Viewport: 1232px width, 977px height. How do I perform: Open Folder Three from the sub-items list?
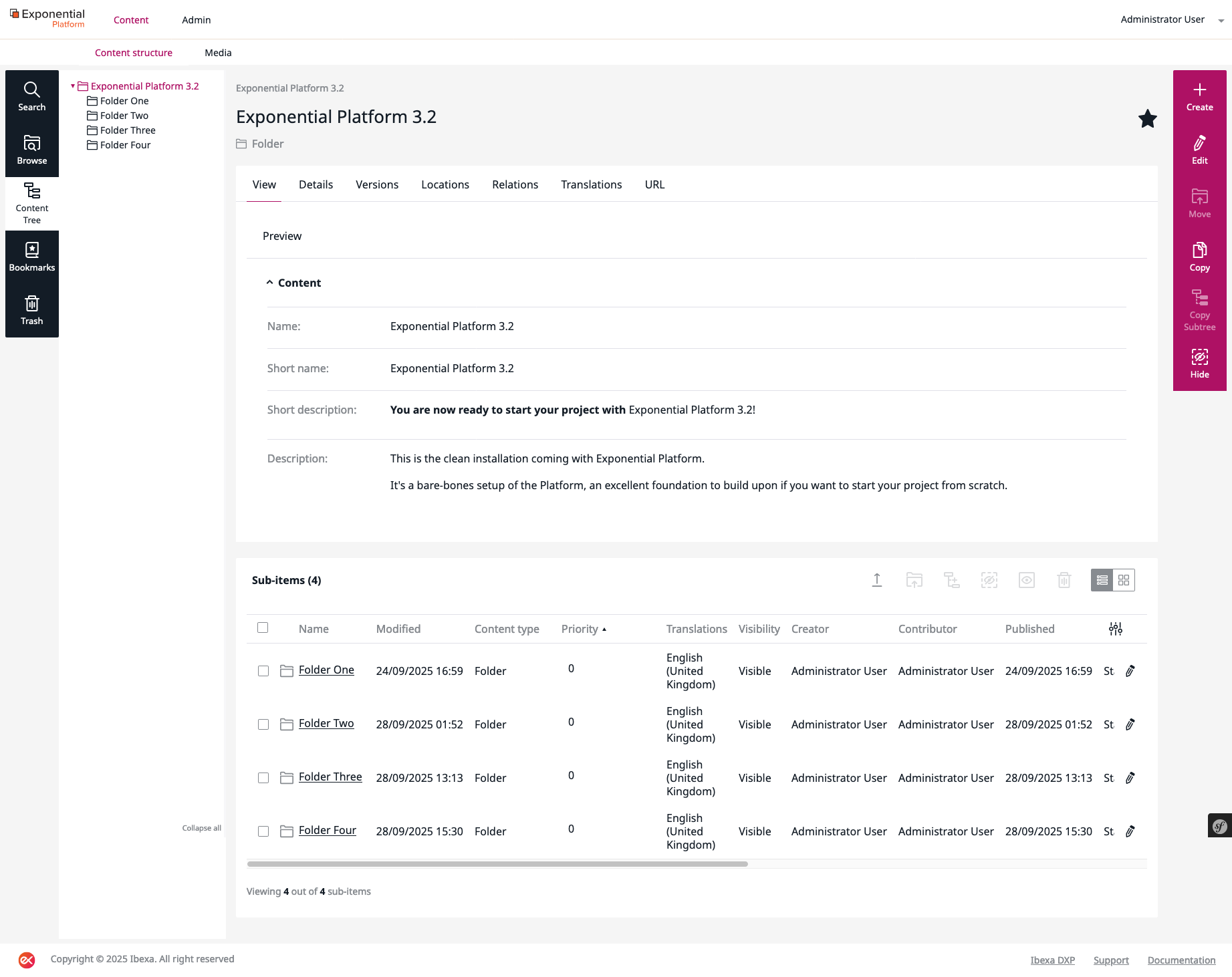pos(330,777)
